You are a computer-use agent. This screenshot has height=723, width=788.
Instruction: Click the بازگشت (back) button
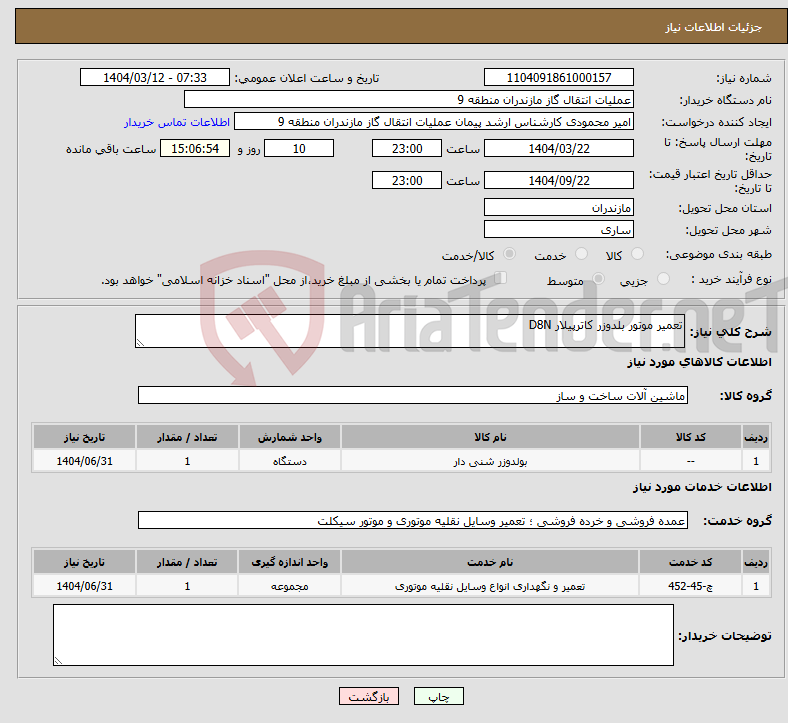369,696
